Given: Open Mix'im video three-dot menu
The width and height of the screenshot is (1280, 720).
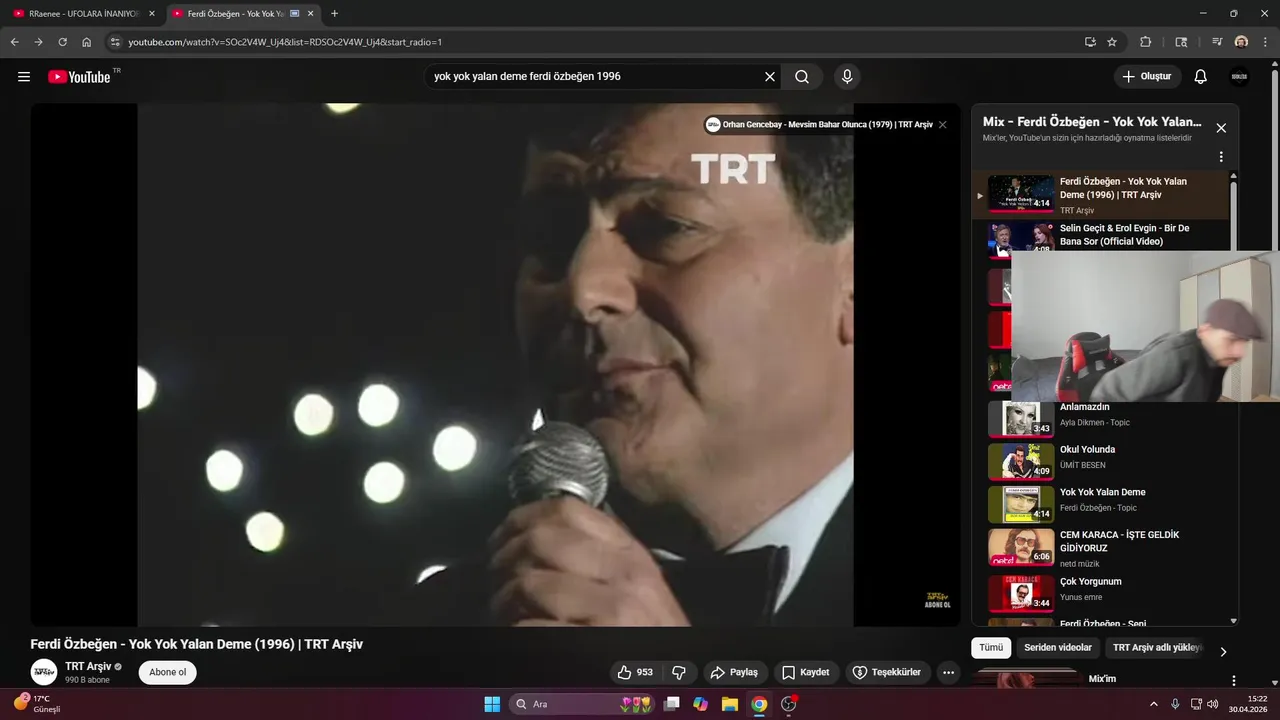Looking at the screenshot, I should pyautogui.click(x=1234, y=680).
